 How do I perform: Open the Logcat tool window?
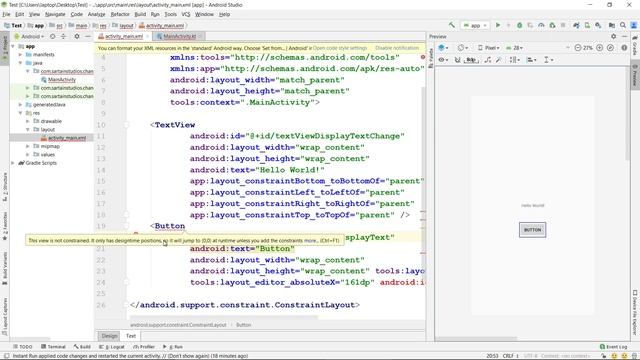pos(112,347)
